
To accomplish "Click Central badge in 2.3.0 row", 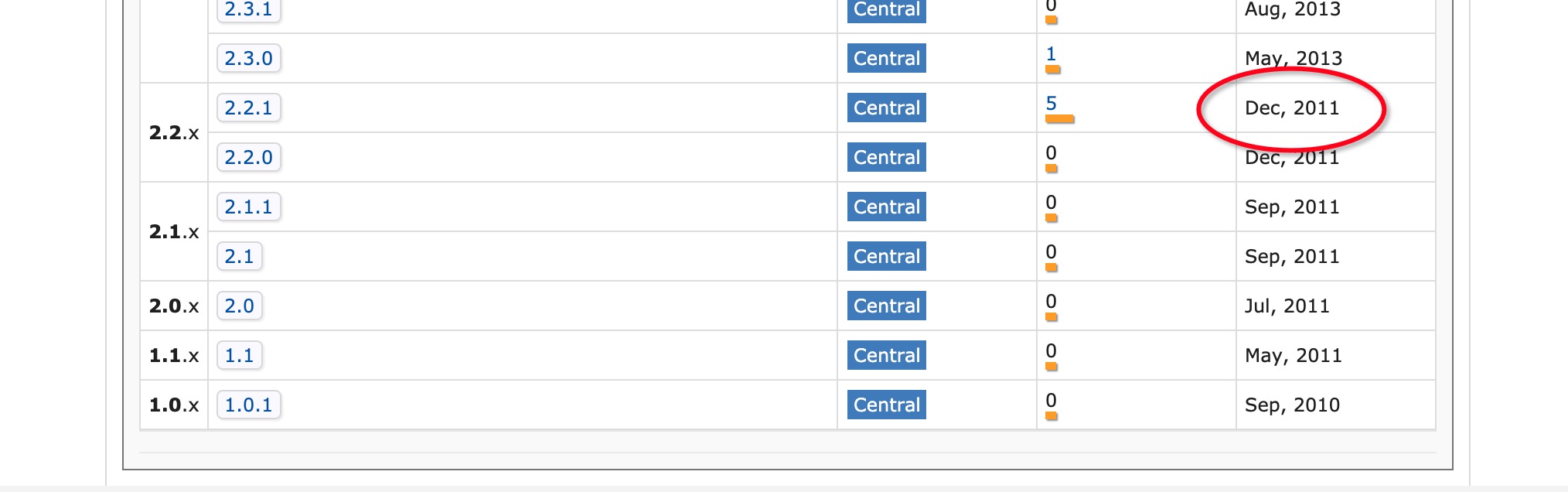I will pos(886,58).
